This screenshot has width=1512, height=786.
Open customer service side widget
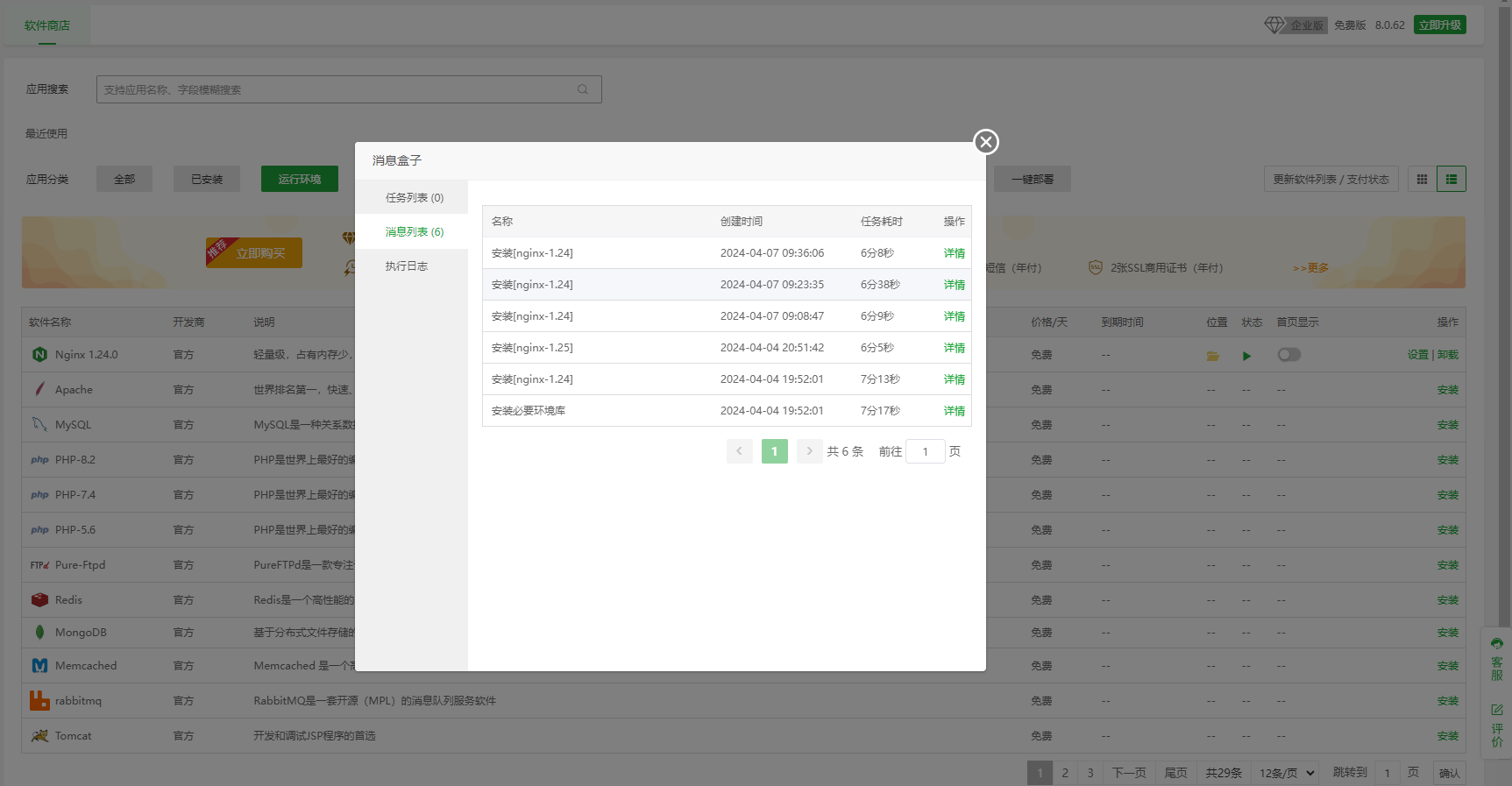coord(1497,658)
